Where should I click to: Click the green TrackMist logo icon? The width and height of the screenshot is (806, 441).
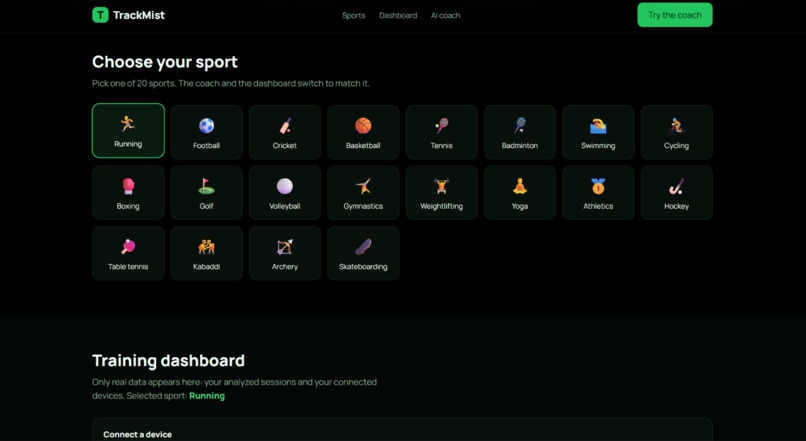pos(100,15)
